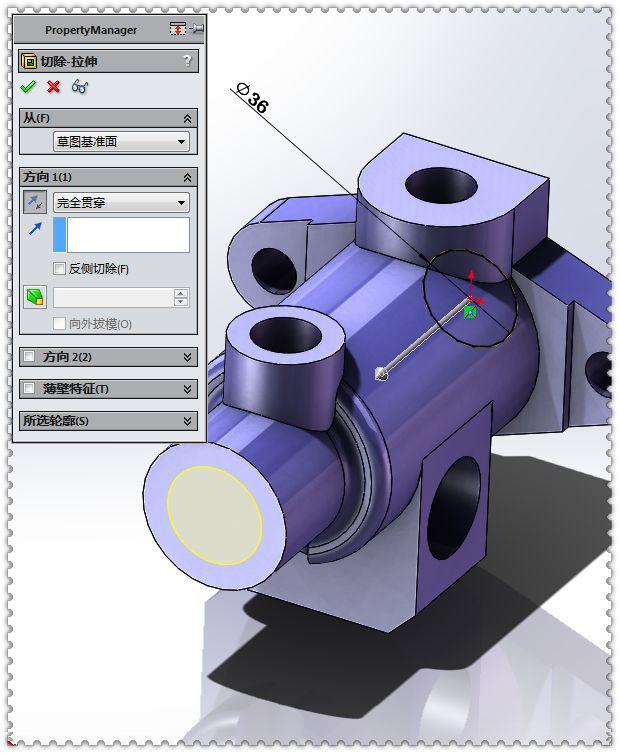
Task: Click the direction of extrusion arrow icon
Action: [x=35, y=229]
